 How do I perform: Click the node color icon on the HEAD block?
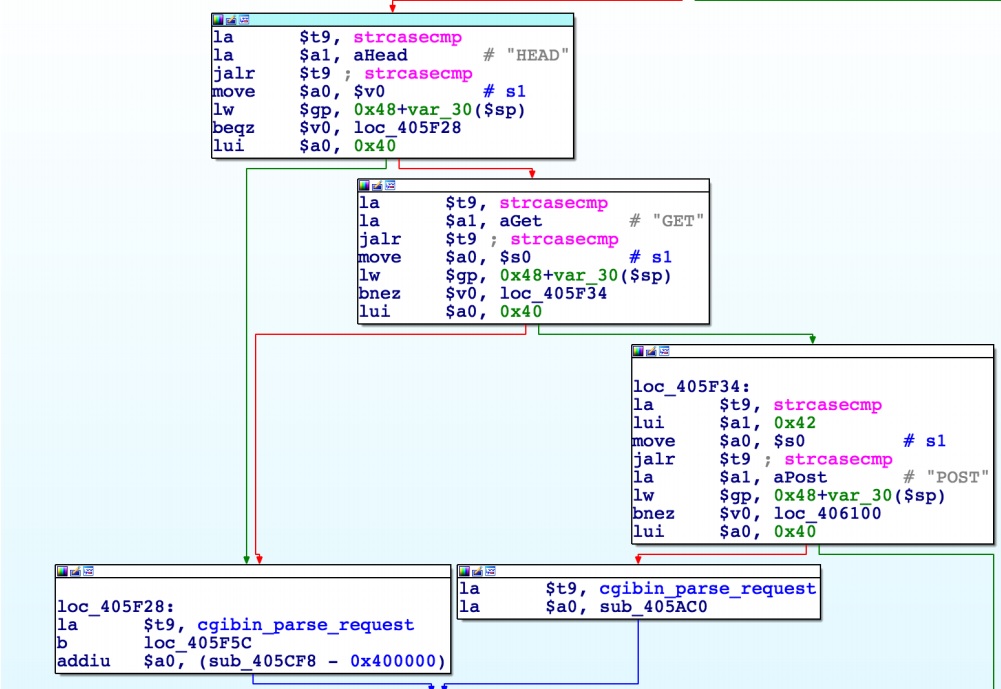click(x=218, y=20)
